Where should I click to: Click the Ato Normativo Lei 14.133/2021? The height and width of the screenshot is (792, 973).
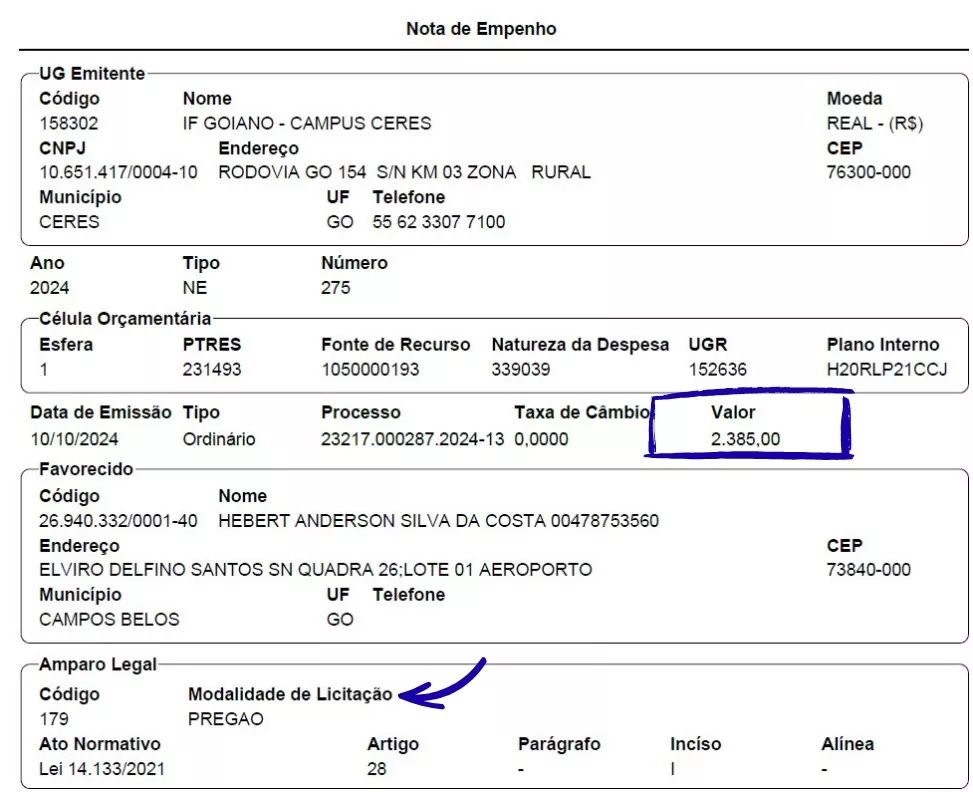coord(102,769)
